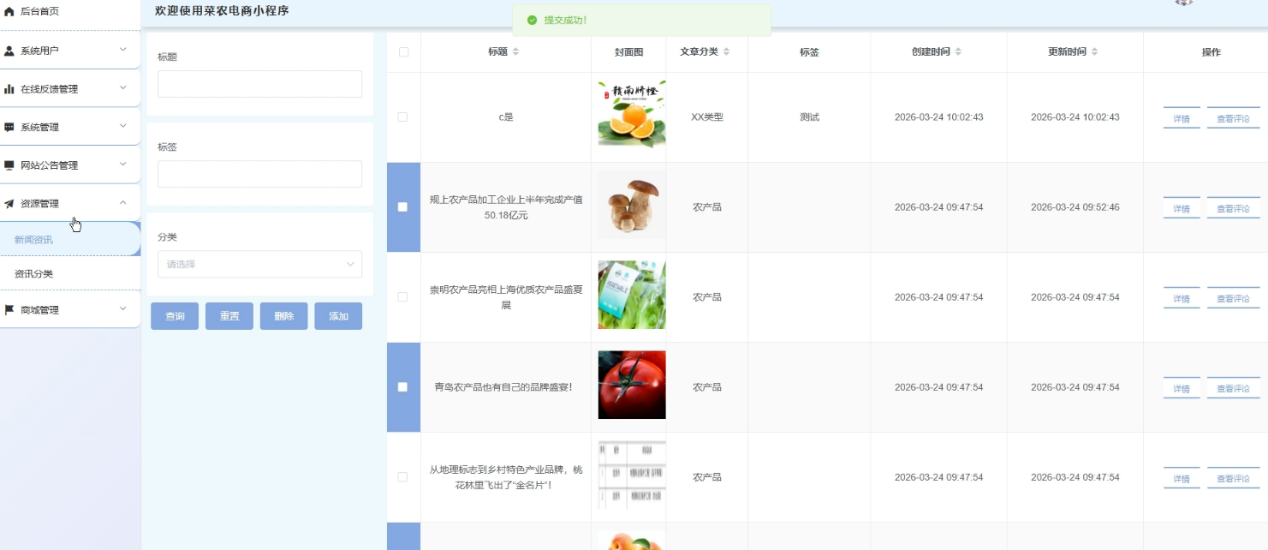This screenshot has width=1268, height=550.
Task: Check the row for 青岛农产品 article
Action: pos(403,387)
